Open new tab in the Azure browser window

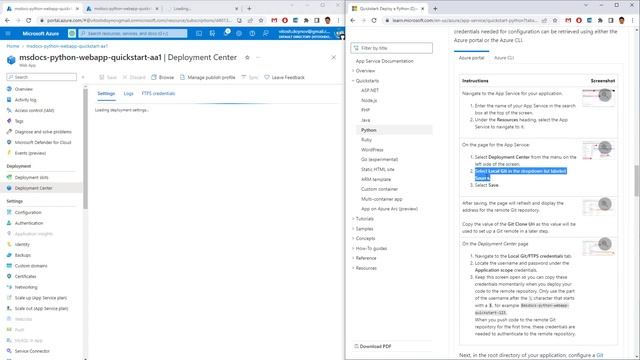pos(249,8)
